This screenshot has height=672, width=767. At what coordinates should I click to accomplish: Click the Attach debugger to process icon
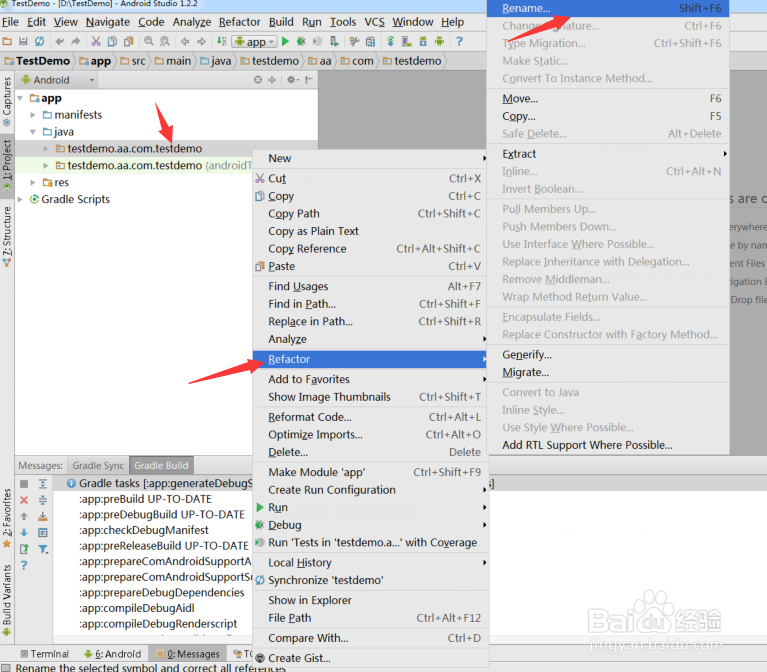pyautogui.click(x=334, y=42)
